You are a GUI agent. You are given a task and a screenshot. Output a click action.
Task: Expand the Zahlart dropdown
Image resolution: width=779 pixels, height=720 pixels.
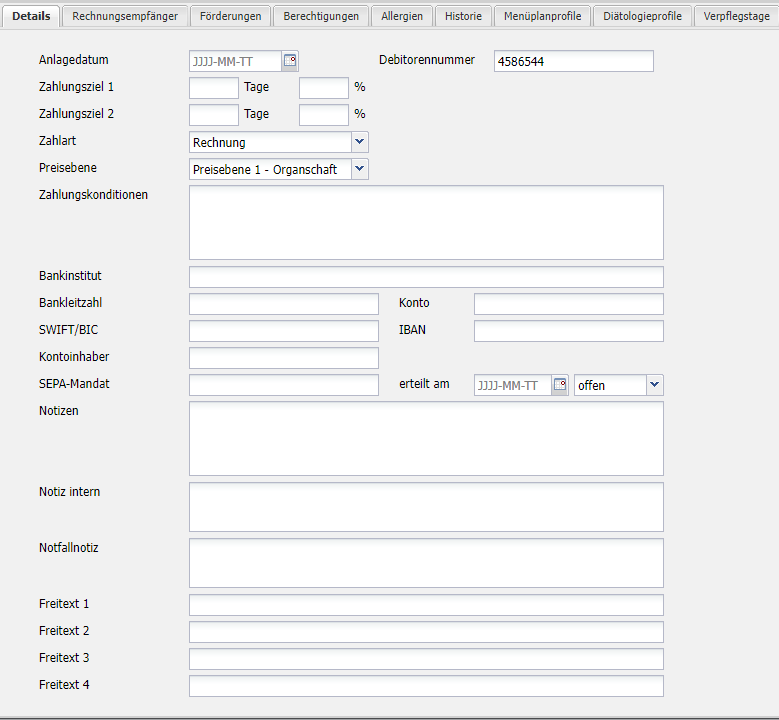pos(360,142)
